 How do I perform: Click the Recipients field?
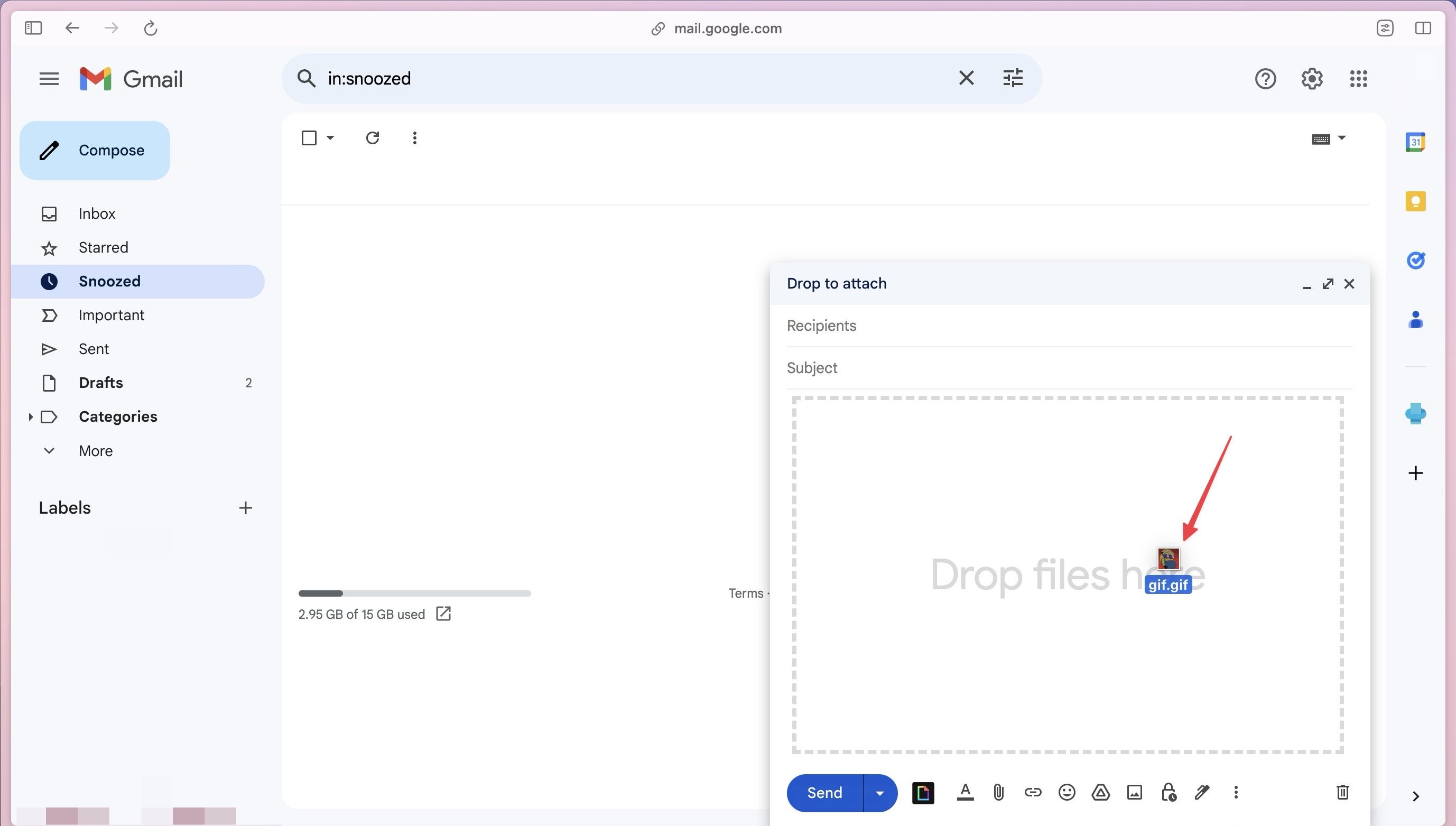(1069, 326)
